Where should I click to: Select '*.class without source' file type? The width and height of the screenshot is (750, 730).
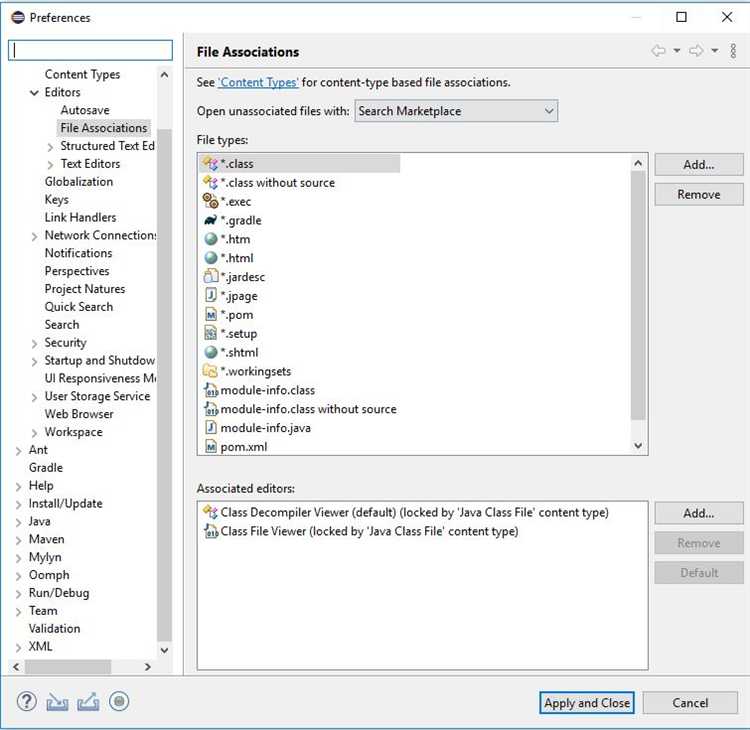pos(277,183)
